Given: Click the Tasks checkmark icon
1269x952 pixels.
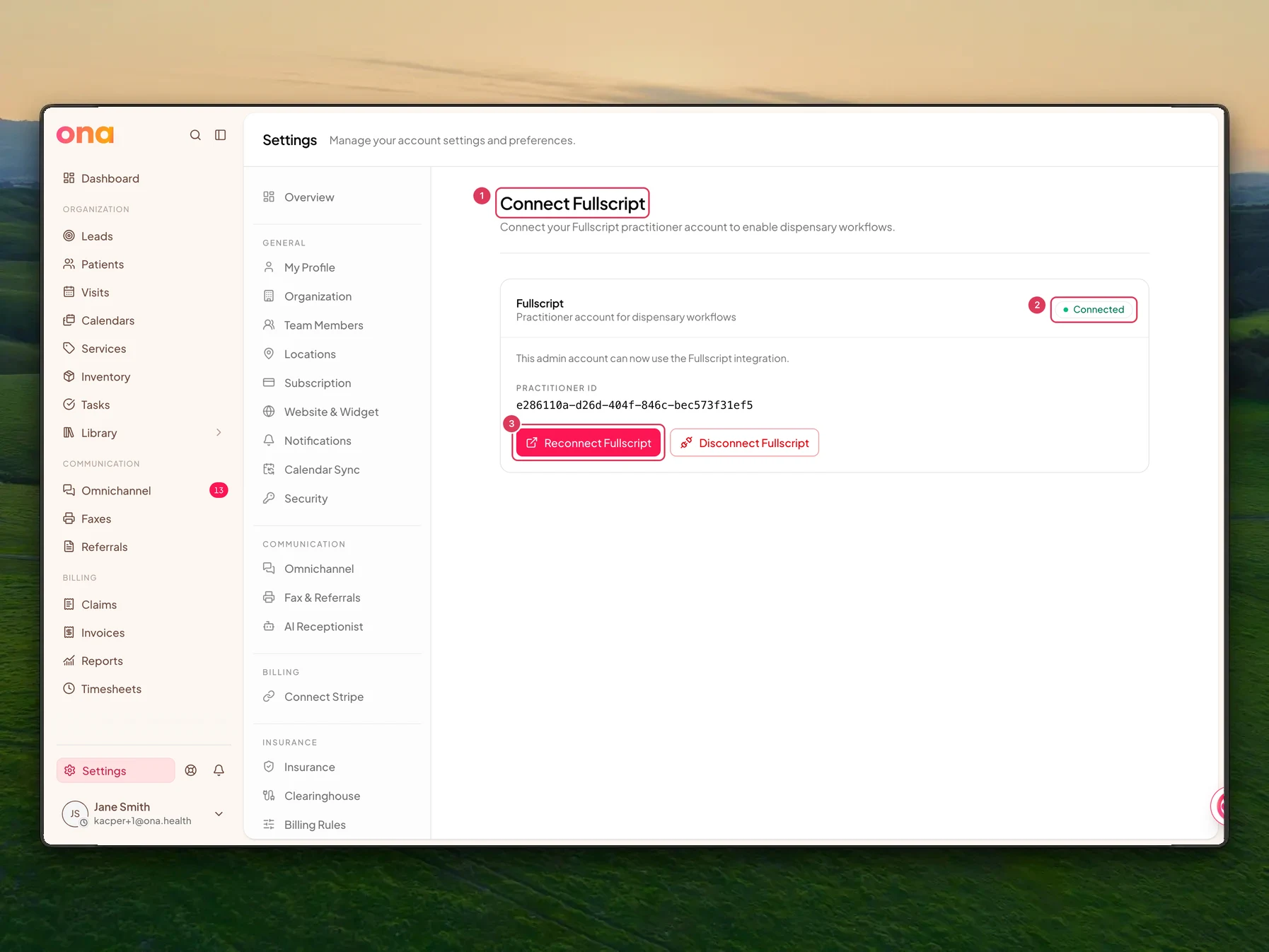Looking at the screenshot, I should pos(69,405).
